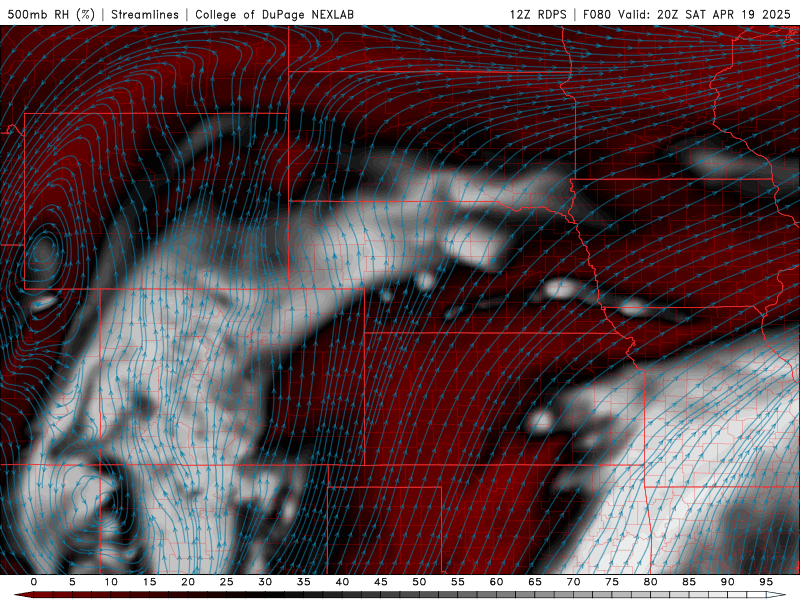This screenshot has width=800, height=600.
Task: Click the colorbar label '15'
Action: click(149, 582)
